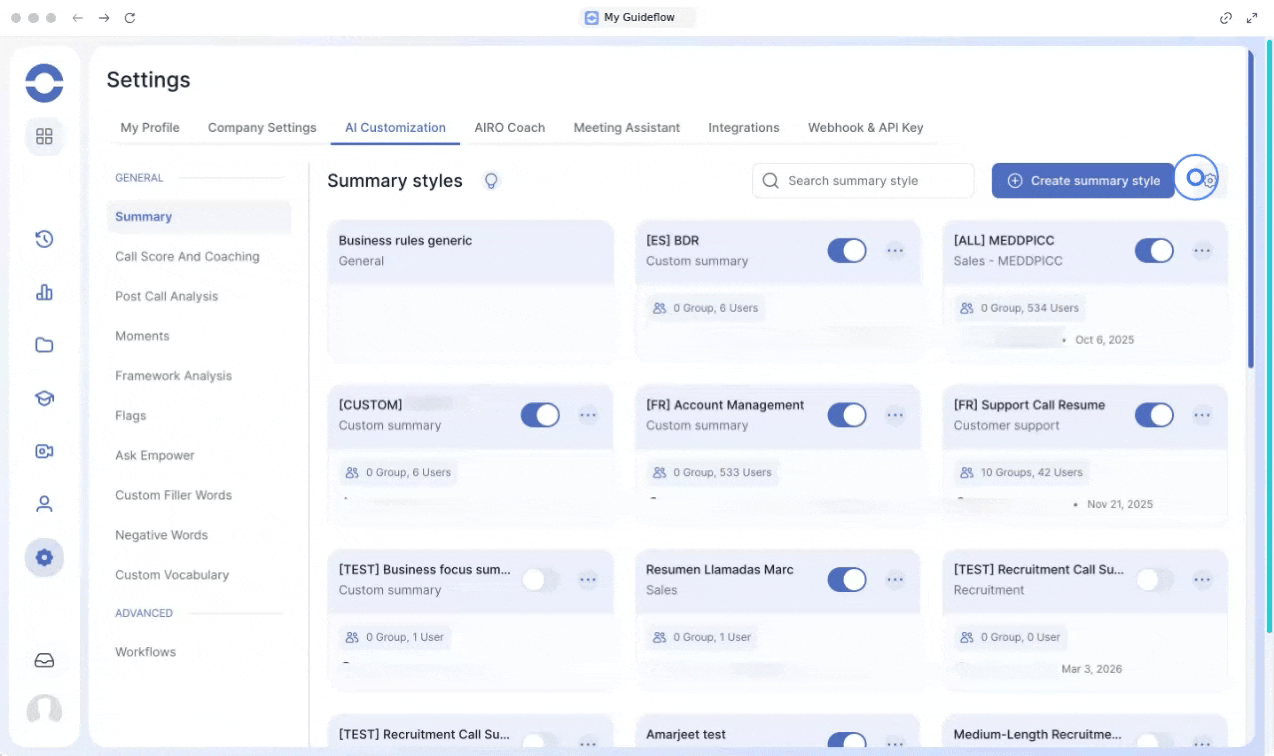Click the browser reload icon

click(x=130, y=18)
